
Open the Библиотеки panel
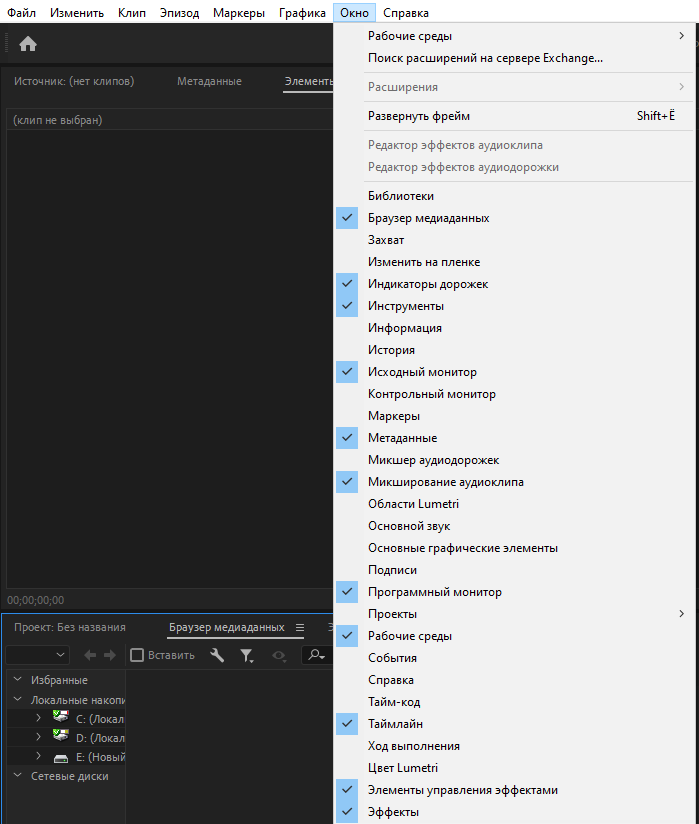click(x=513, y=196)
